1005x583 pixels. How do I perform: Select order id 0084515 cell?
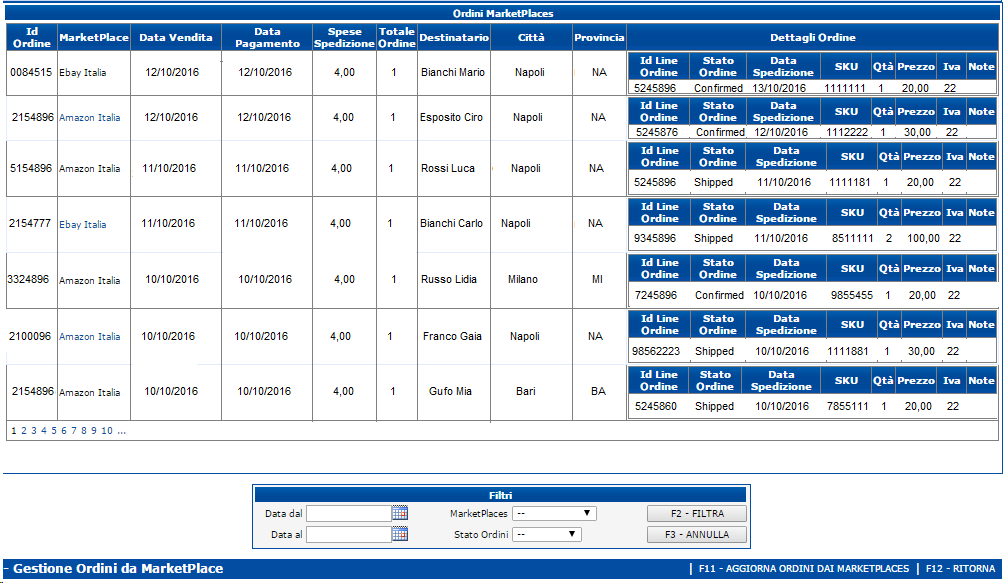coord(31,72)
